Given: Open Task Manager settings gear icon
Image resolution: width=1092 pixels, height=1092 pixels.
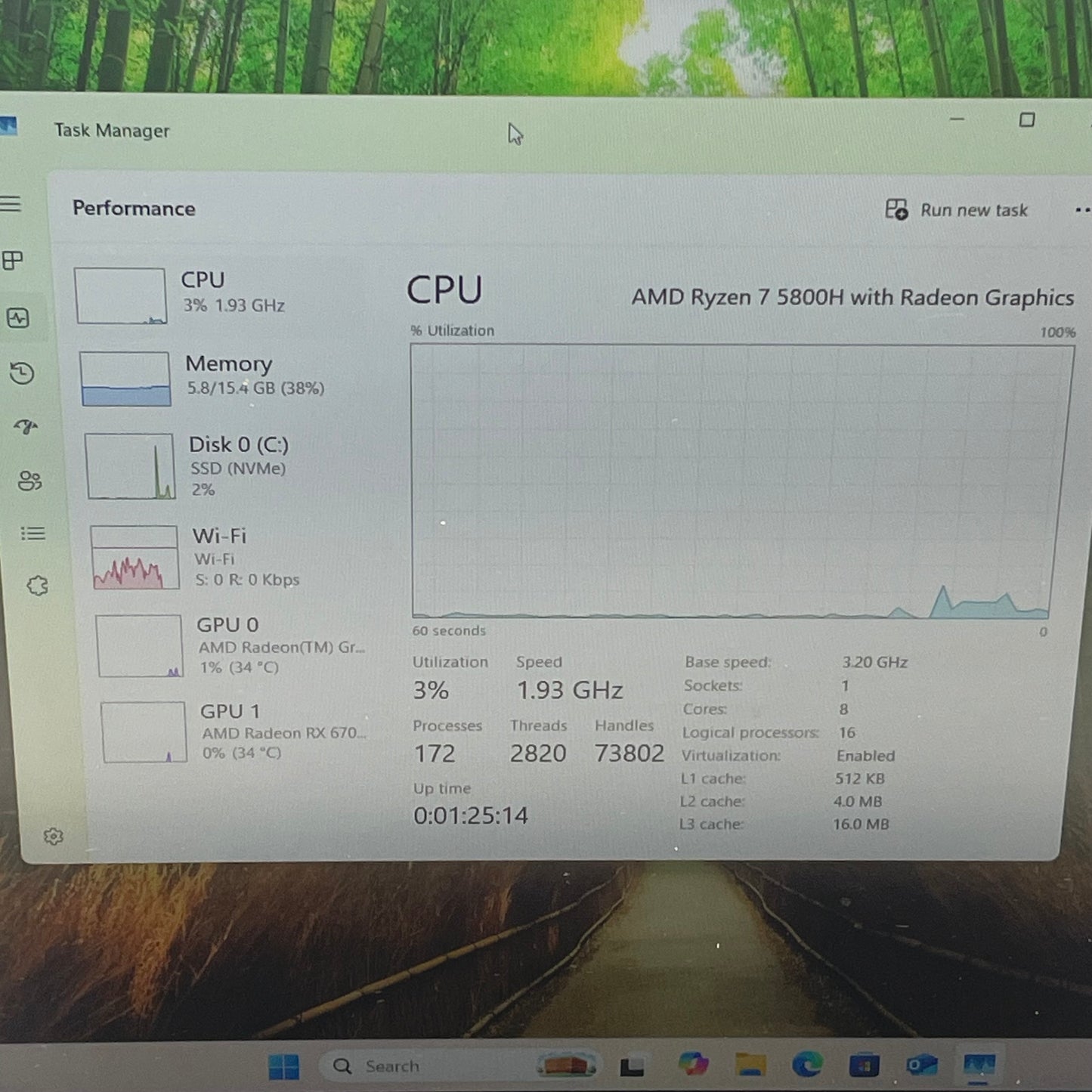Looking at the screenshot, I should (53, 836).
